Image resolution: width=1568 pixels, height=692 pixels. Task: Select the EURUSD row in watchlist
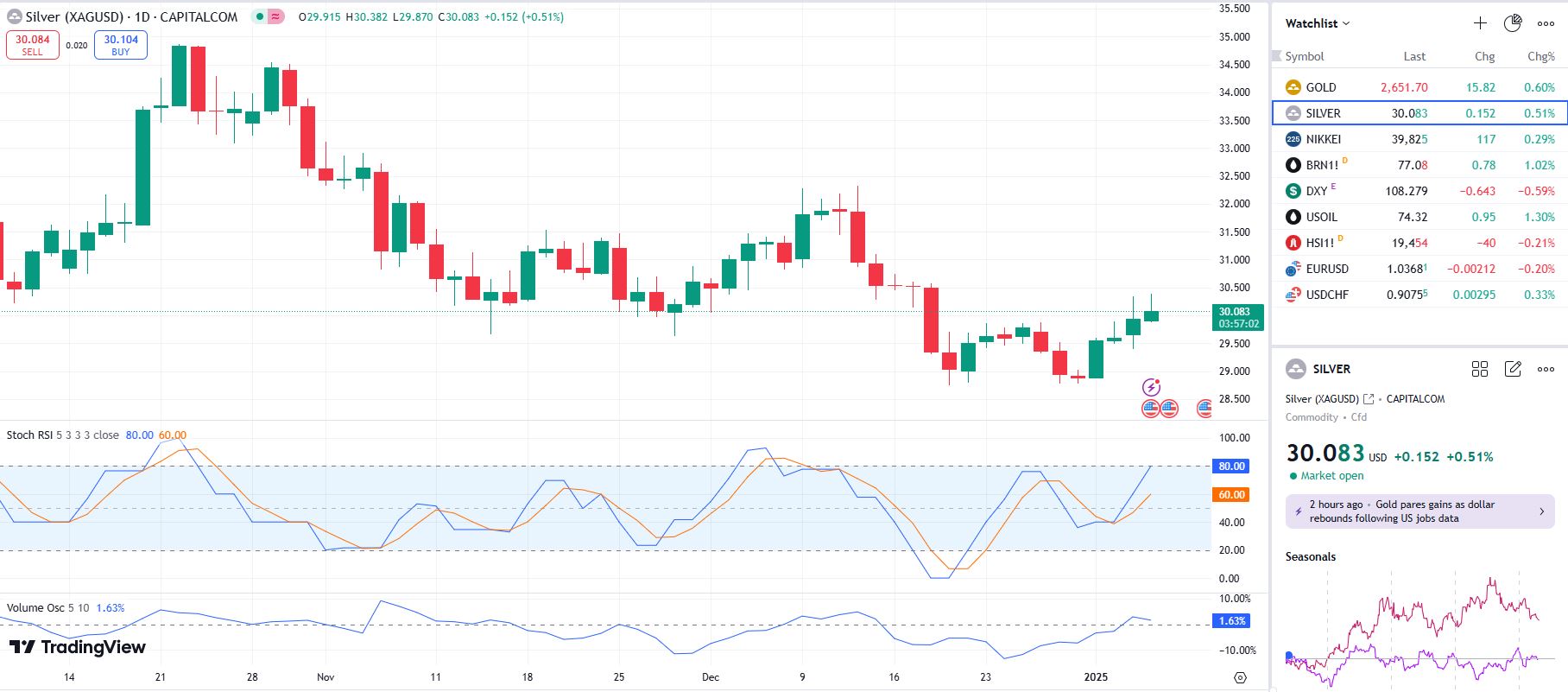1419,269
